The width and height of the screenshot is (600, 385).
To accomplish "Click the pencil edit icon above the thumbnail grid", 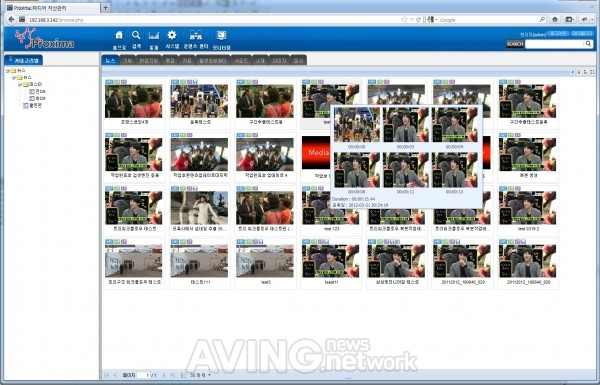I will pyautogui.click(x=573, y=72).
